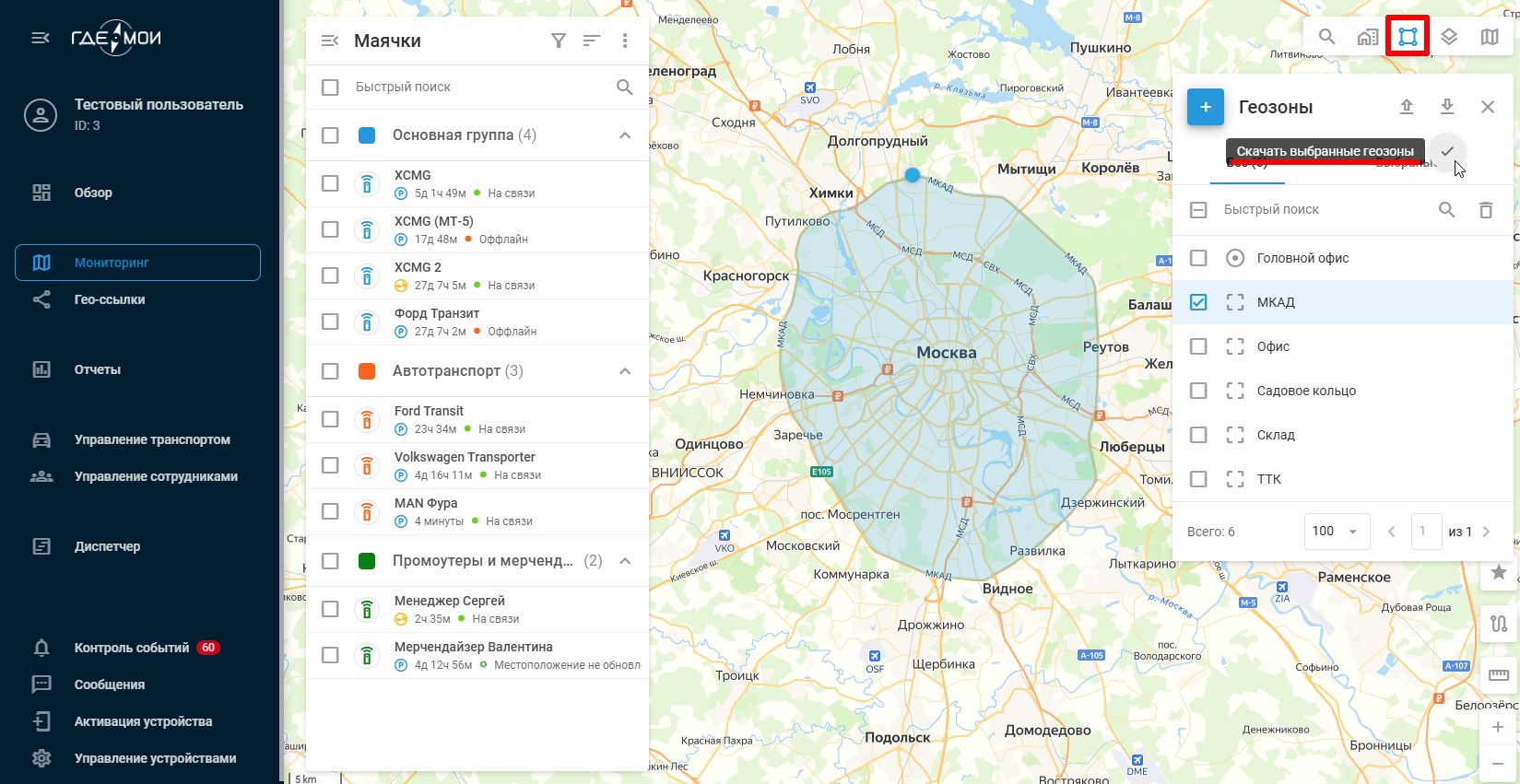
Task: Collapse the Автотранспорт group chevron
Action: tap(625, 371)
